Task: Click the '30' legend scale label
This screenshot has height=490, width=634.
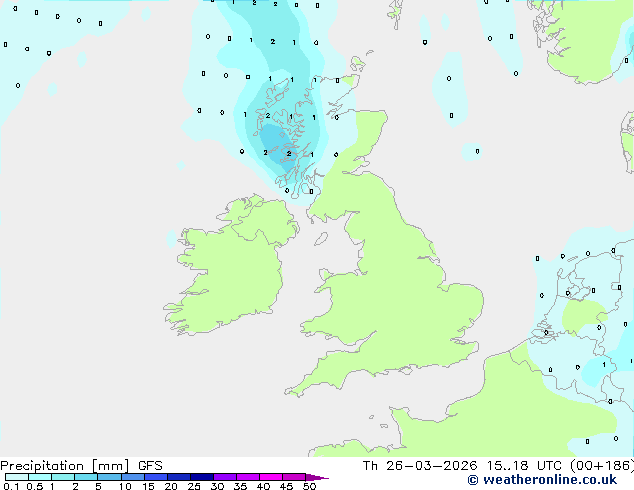Action: (x=217, y=486)
